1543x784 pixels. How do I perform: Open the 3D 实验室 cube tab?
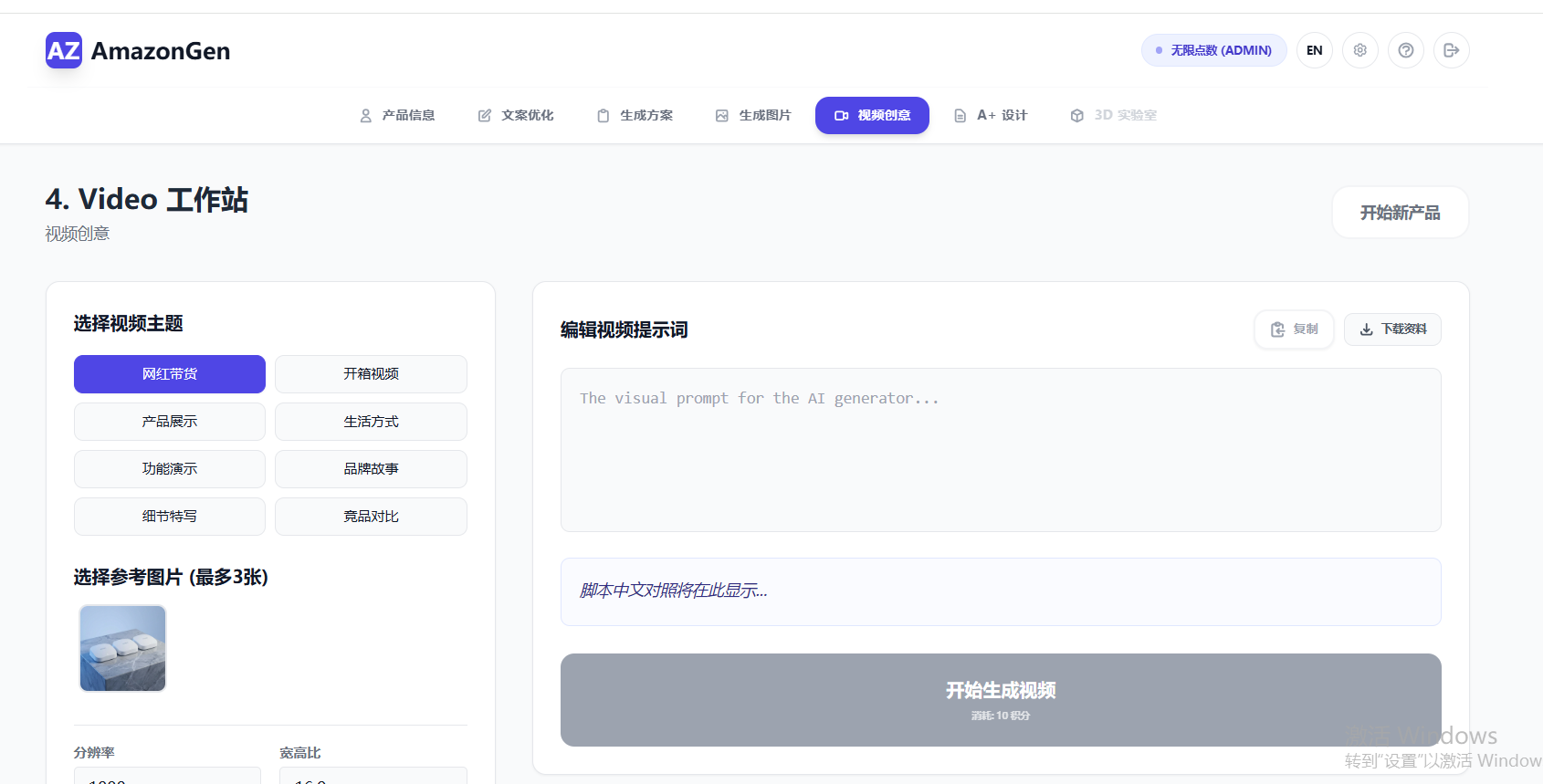(1113, 116)
